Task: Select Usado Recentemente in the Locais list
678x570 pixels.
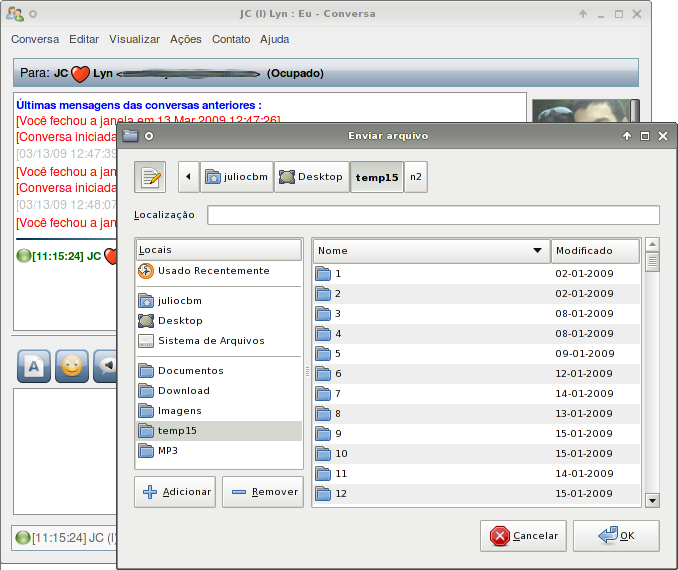Action: [219, 271]
